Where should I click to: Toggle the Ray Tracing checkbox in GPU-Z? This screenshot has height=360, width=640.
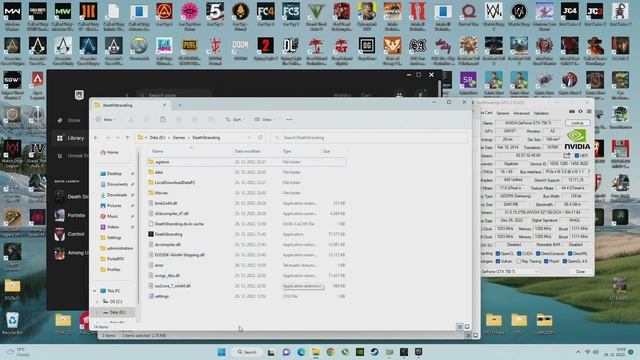519,261
